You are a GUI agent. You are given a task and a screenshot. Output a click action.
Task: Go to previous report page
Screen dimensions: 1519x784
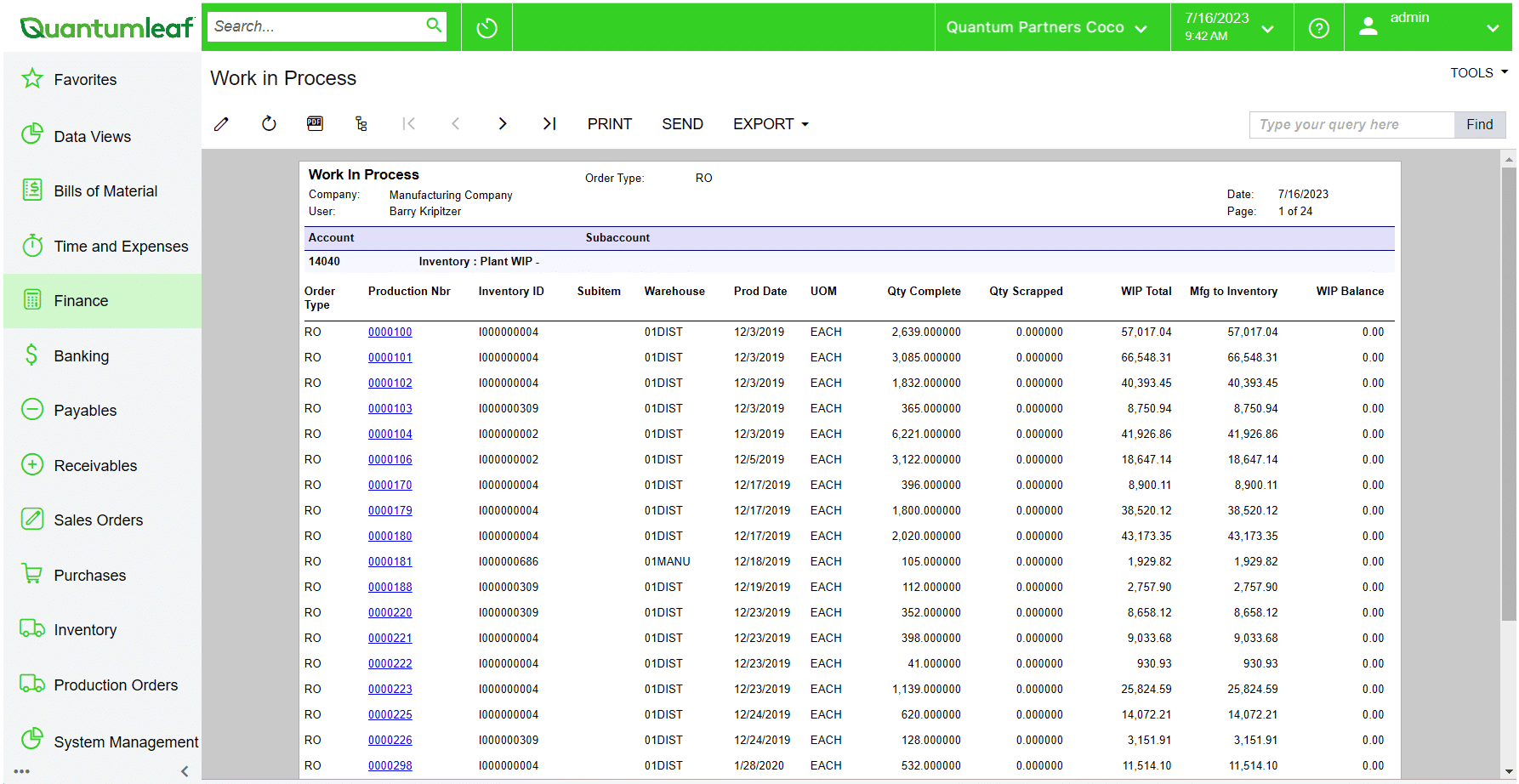click(456, 124)
